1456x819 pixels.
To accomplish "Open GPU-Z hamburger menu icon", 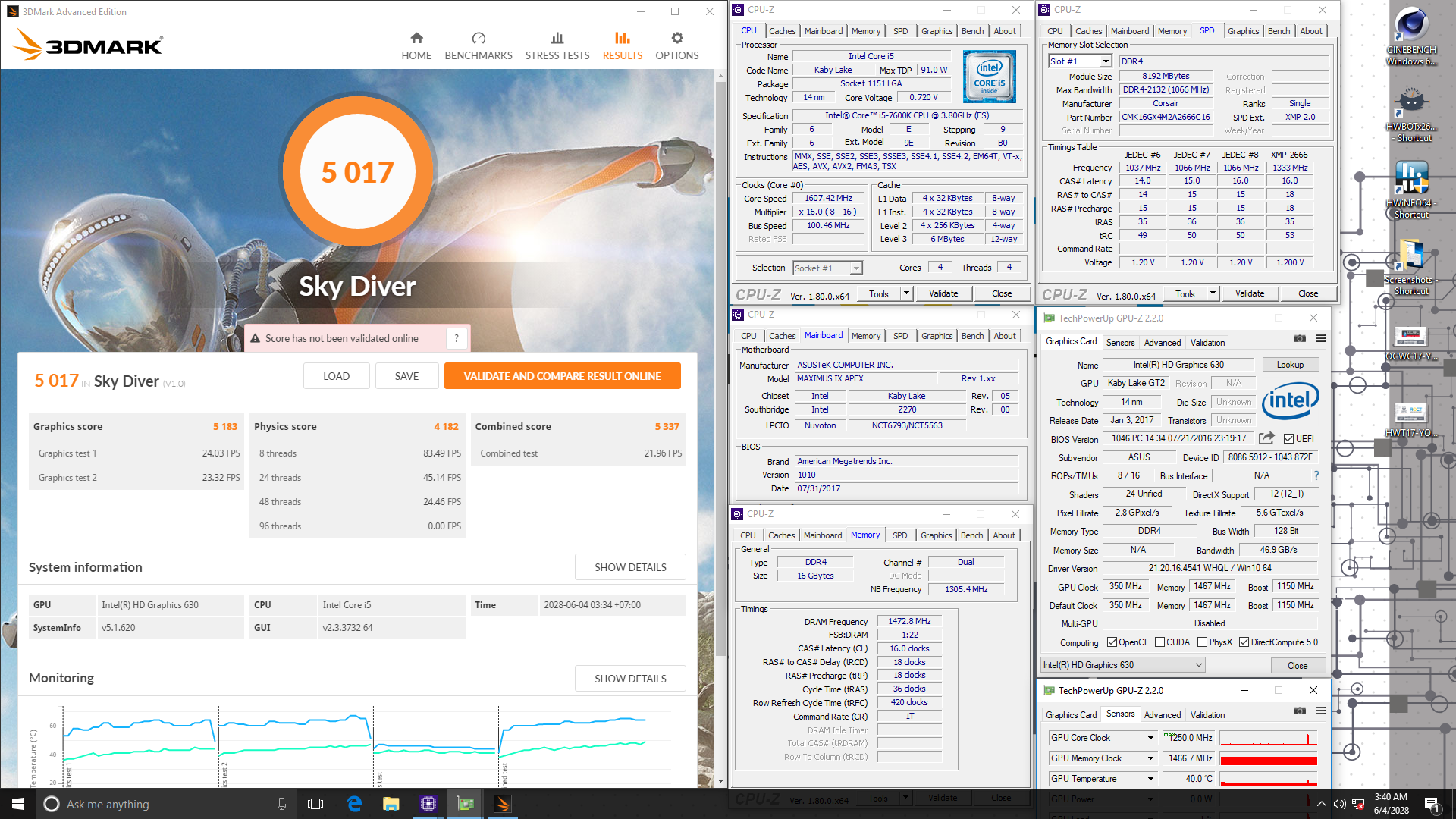I will pos(1320,338).
